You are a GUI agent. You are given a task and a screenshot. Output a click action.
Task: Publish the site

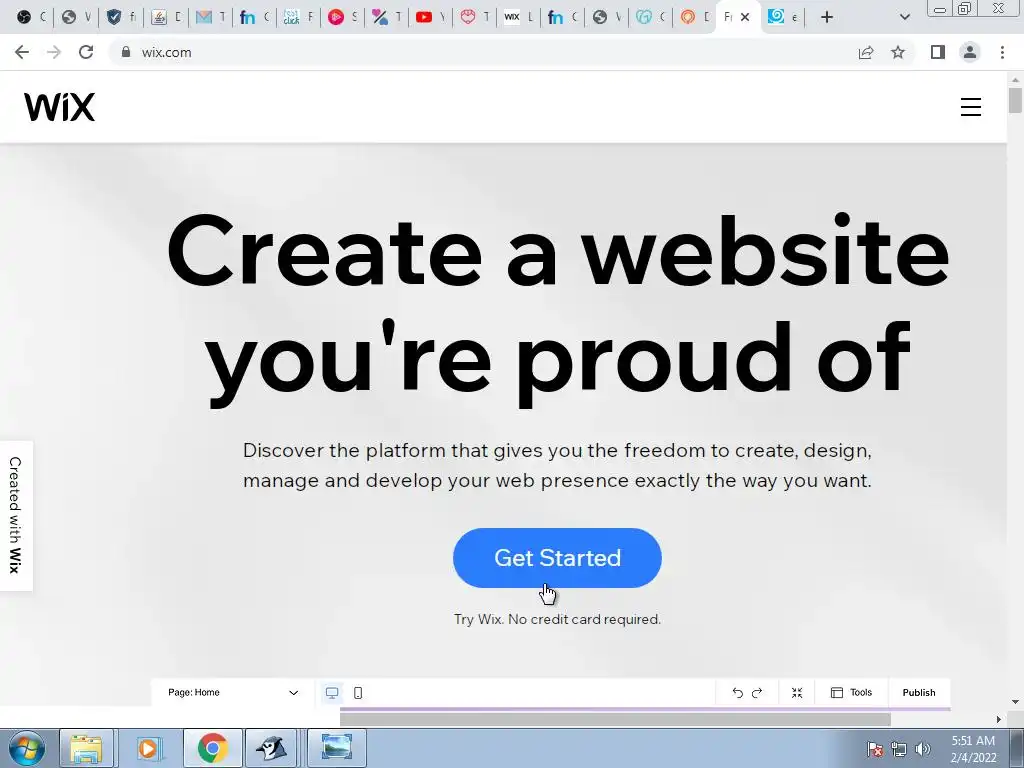tap(919, 693)
